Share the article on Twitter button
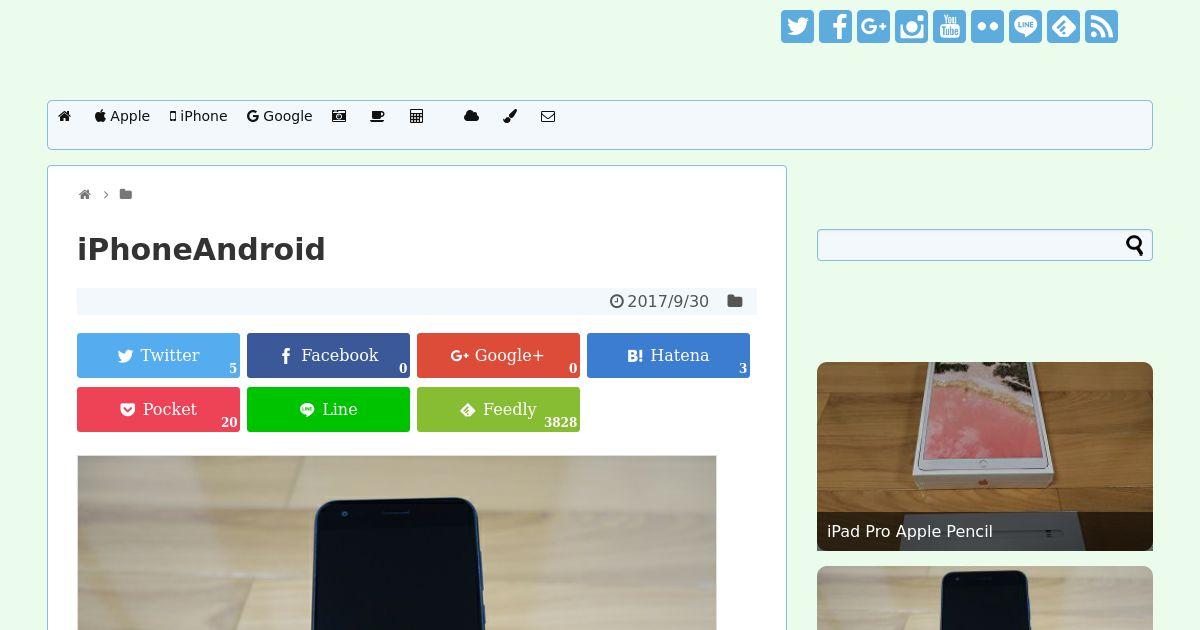This screenshot has width=1200, height=630. point(158,355)
